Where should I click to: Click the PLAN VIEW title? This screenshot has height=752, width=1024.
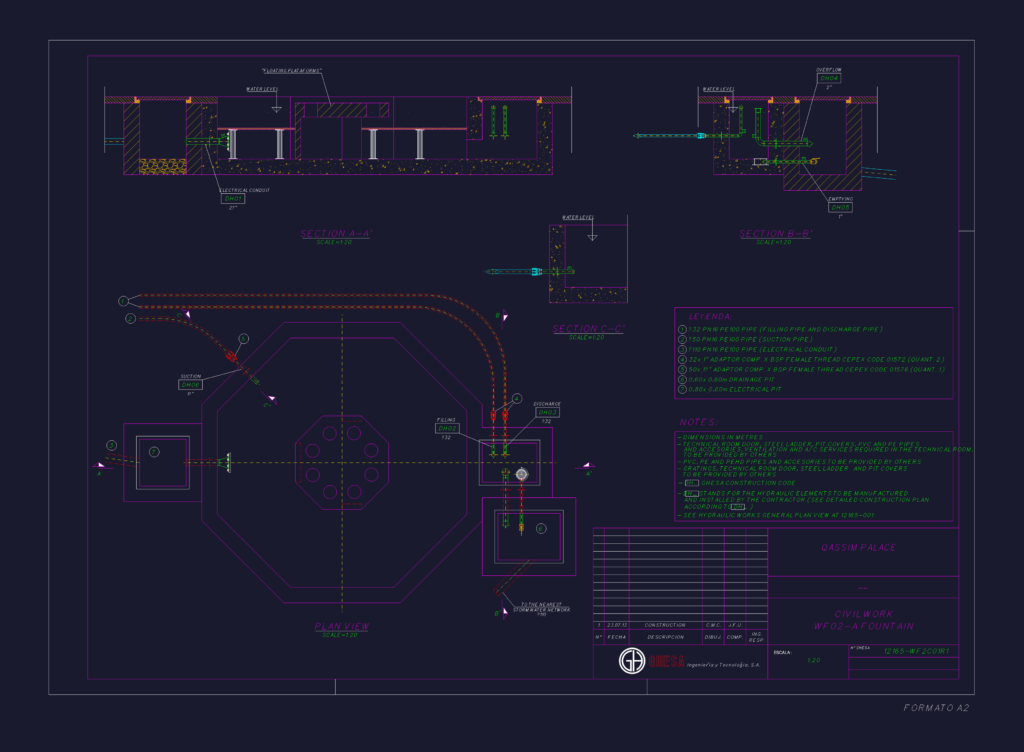coord(342,626)
